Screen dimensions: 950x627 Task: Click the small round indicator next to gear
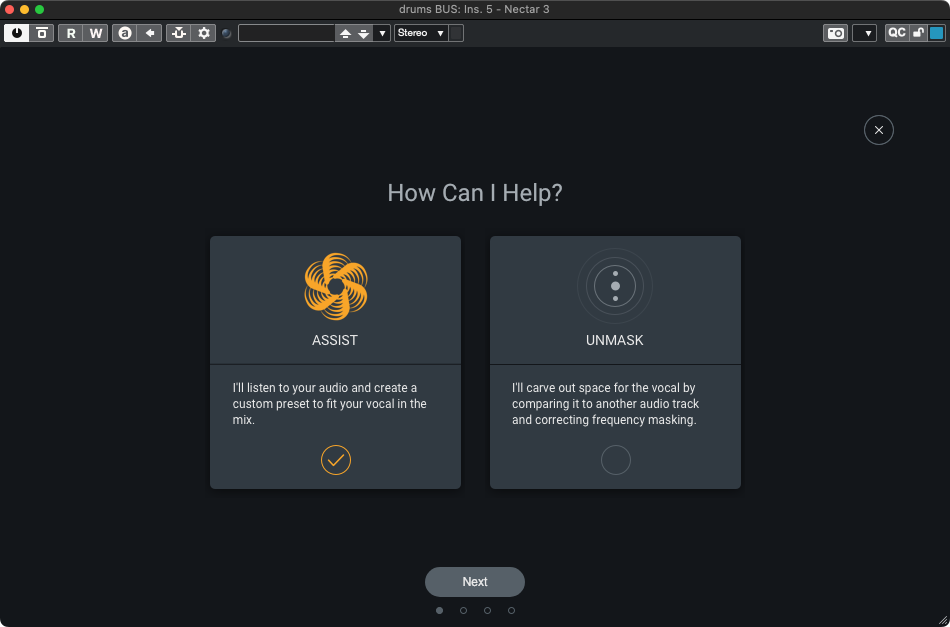tap(227, 33)
